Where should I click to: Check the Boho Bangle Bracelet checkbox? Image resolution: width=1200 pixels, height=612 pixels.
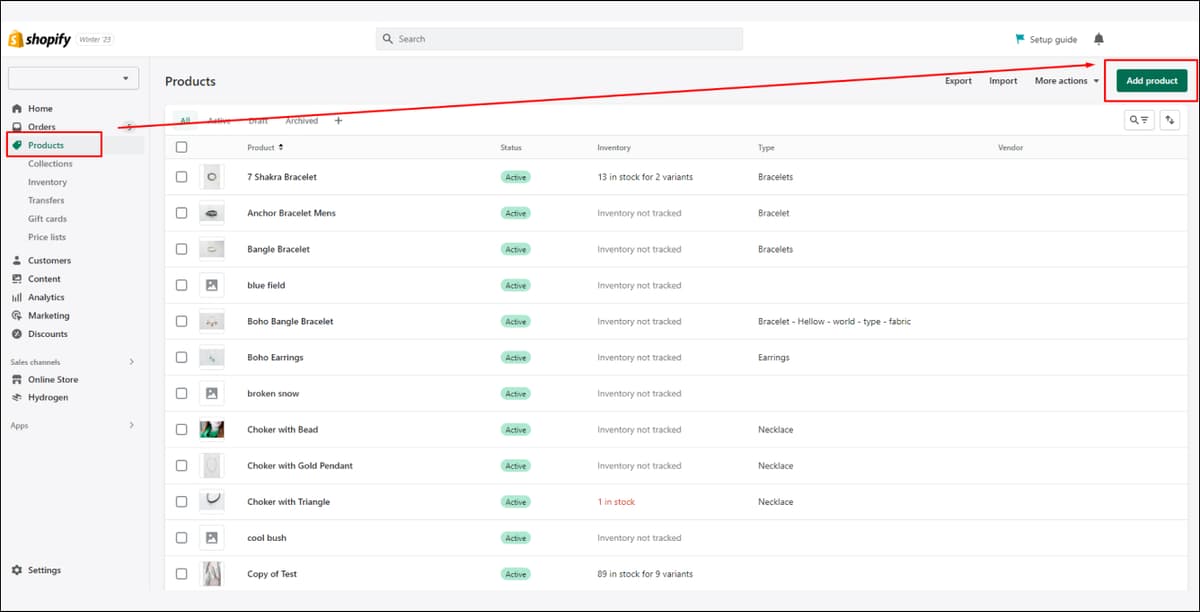click(181, 321)
